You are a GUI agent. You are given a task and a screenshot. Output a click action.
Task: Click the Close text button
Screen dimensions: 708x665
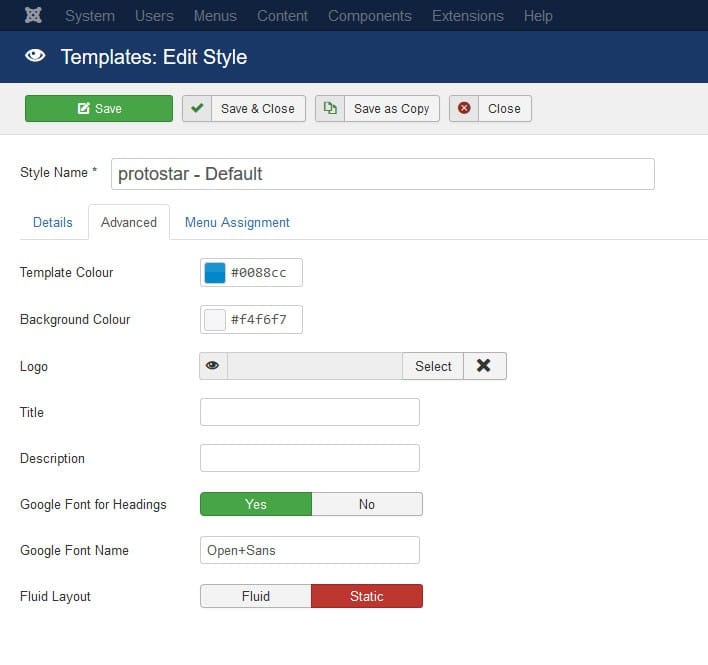504,108
